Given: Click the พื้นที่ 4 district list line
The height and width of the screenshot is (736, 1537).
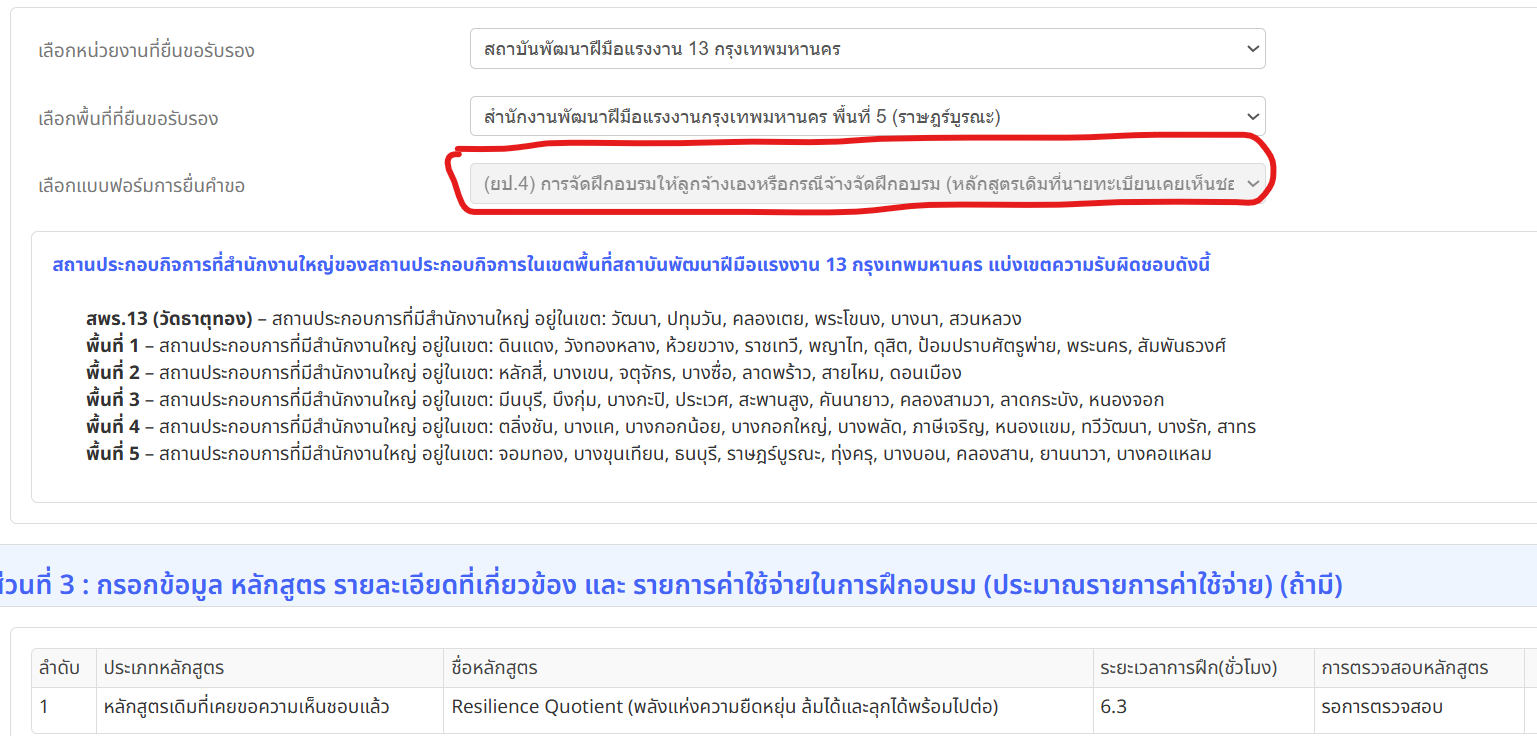Looking at the screenshot, I should (671, 427).
